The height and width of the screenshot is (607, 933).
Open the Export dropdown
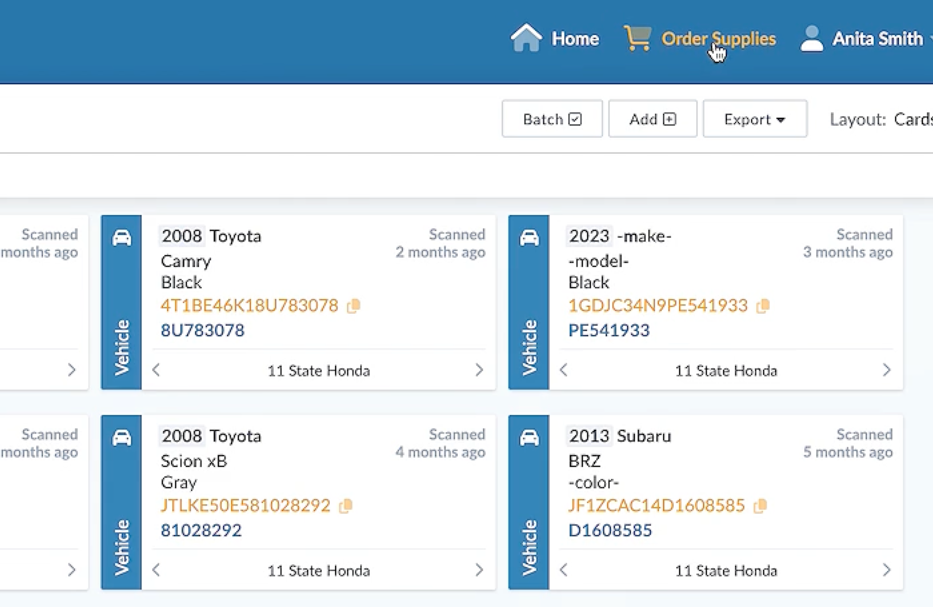point(754,119)
